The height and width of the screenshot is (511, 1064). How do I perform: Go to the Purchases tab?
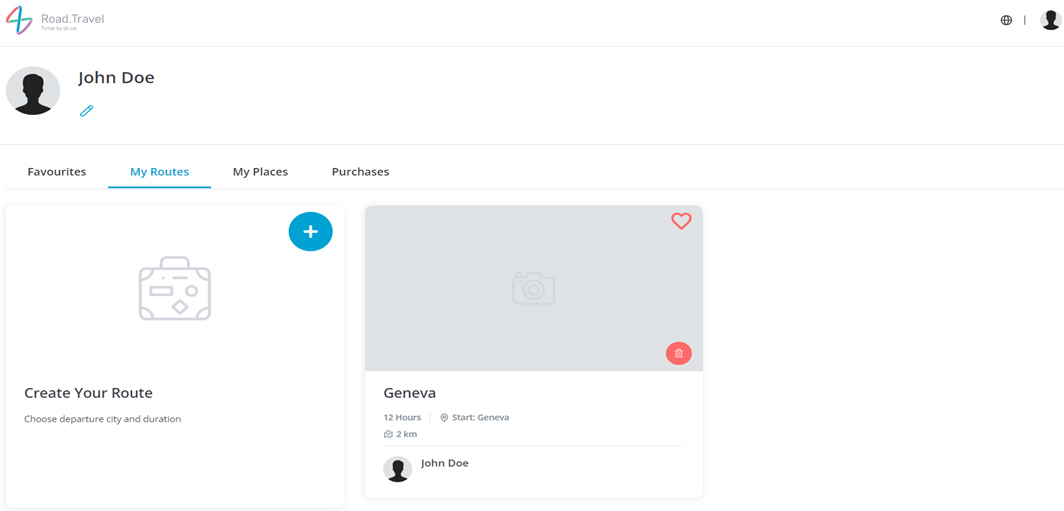360,172
